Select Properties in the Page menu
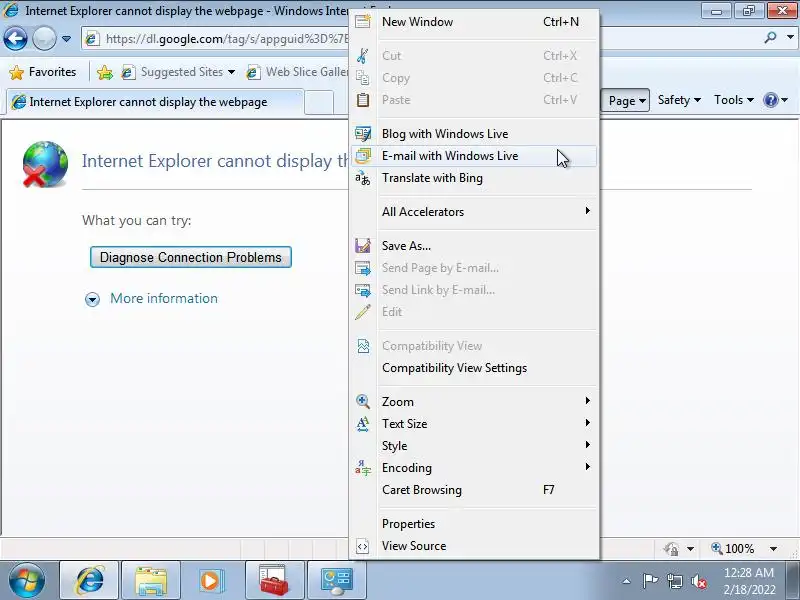 pyautogui.click(x=474, y=524)
